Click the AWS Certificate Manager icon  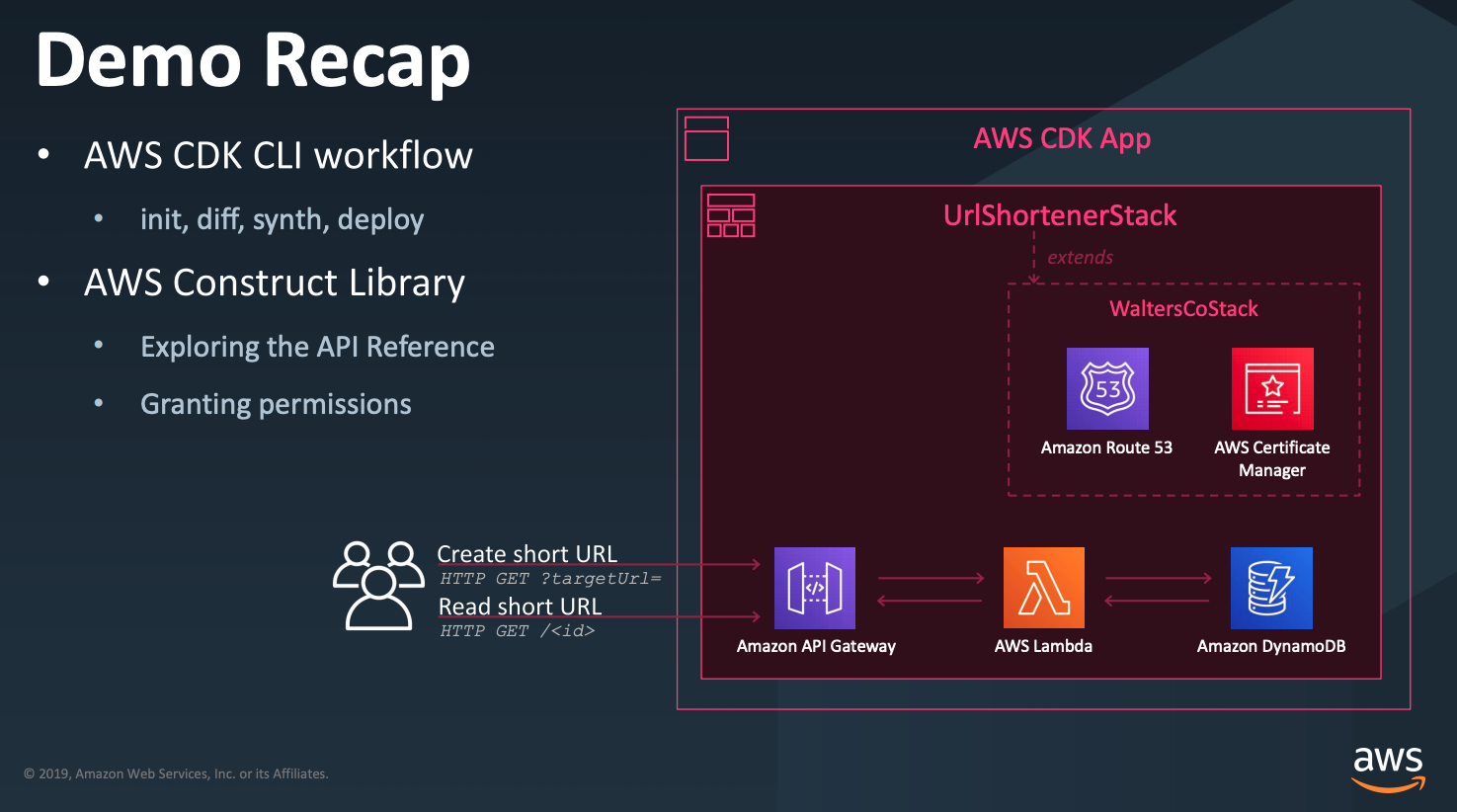[x=1272, y=388]
